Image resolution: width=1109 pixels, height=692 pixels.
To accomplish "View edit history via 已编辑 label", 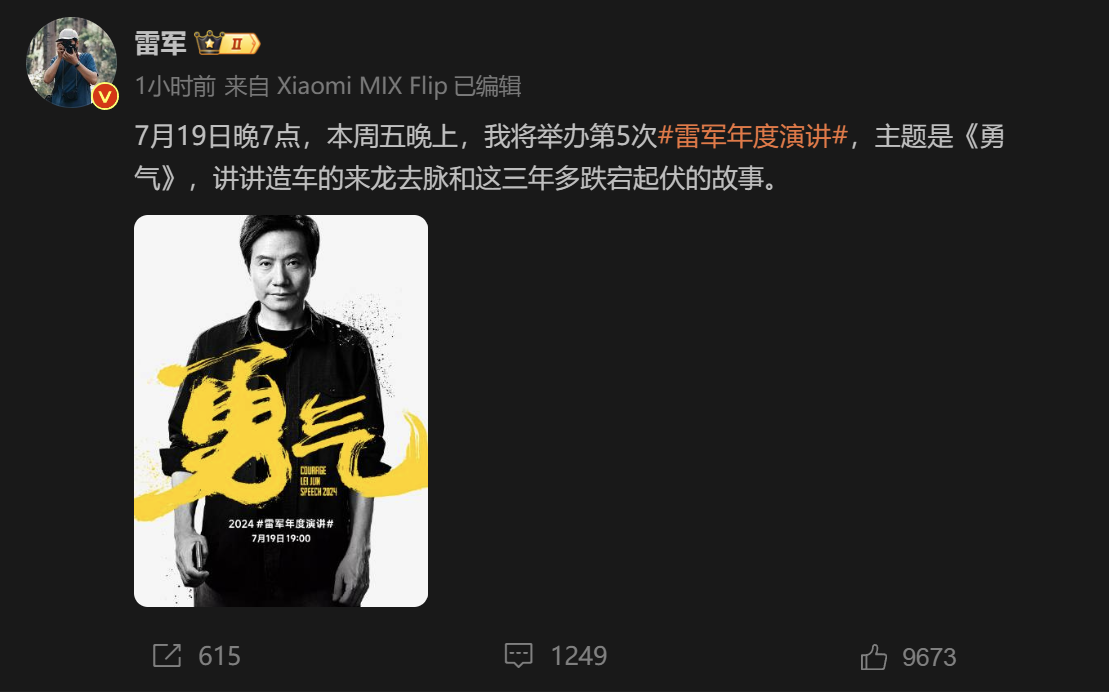I will pyautogui.click(x=487, y=86).
